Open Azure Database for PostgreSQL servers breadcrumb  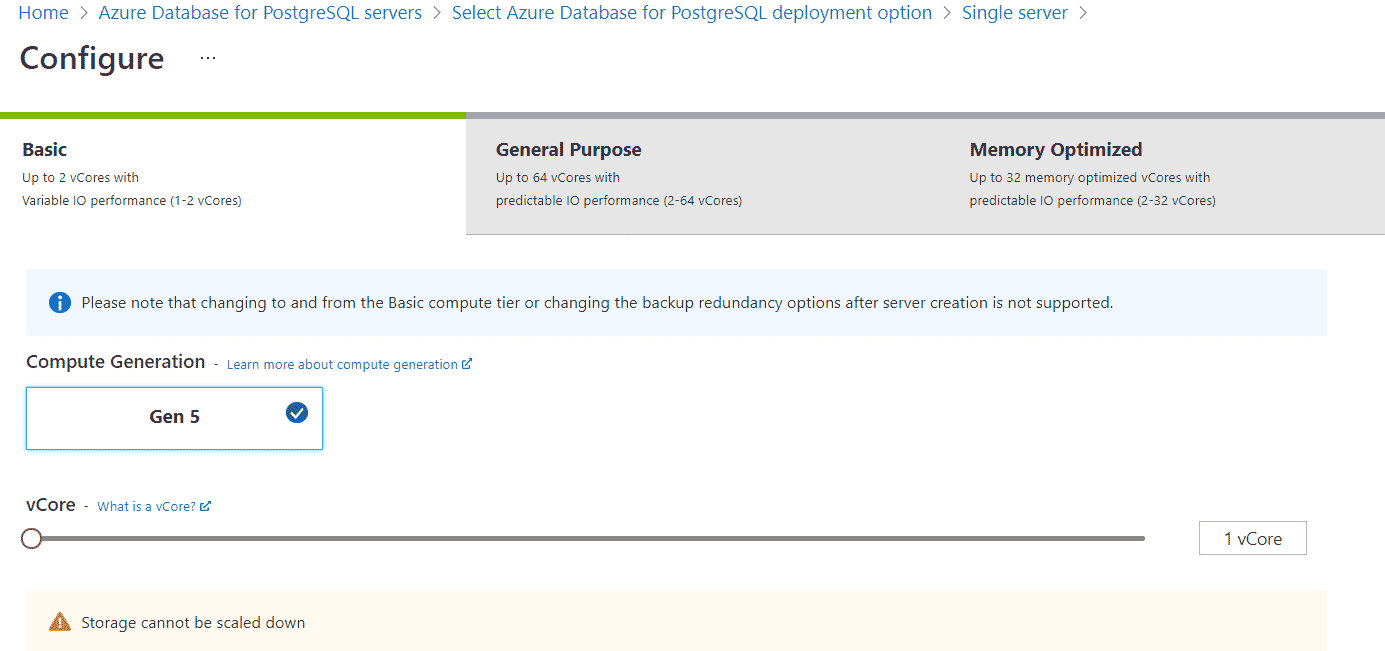(x=260, y=12)
